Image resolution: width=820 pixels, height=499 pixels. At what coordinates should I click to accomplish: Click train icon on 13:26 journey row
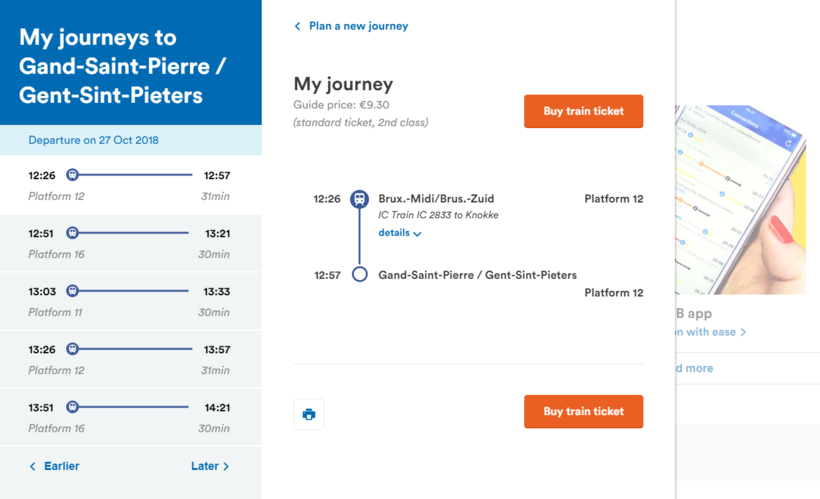[72, 349]
